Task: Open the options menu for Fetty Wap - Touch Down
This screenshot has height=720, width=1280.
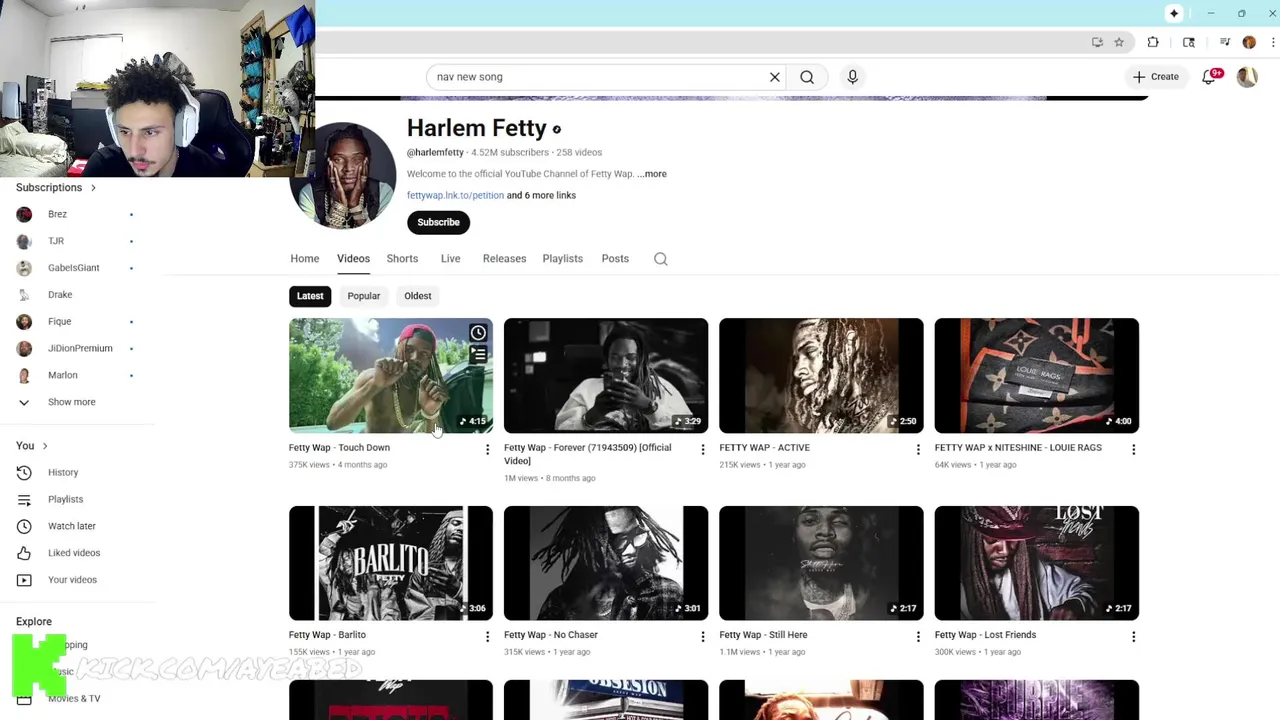Action: click(487, 450)
